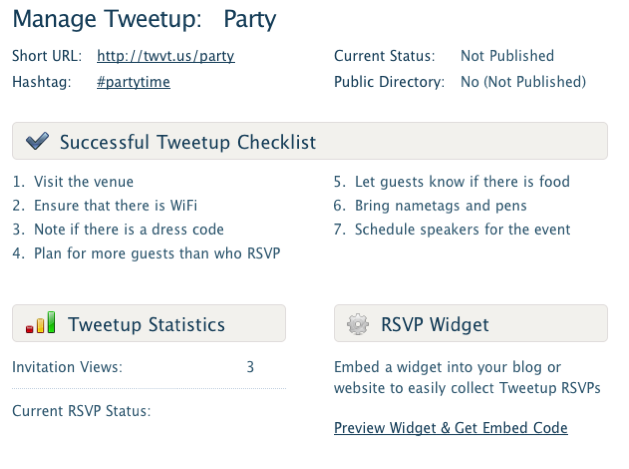Click the Public Directory No (Not Published) value
Viewport: 629px width, 469px height.
coord(523,82)
